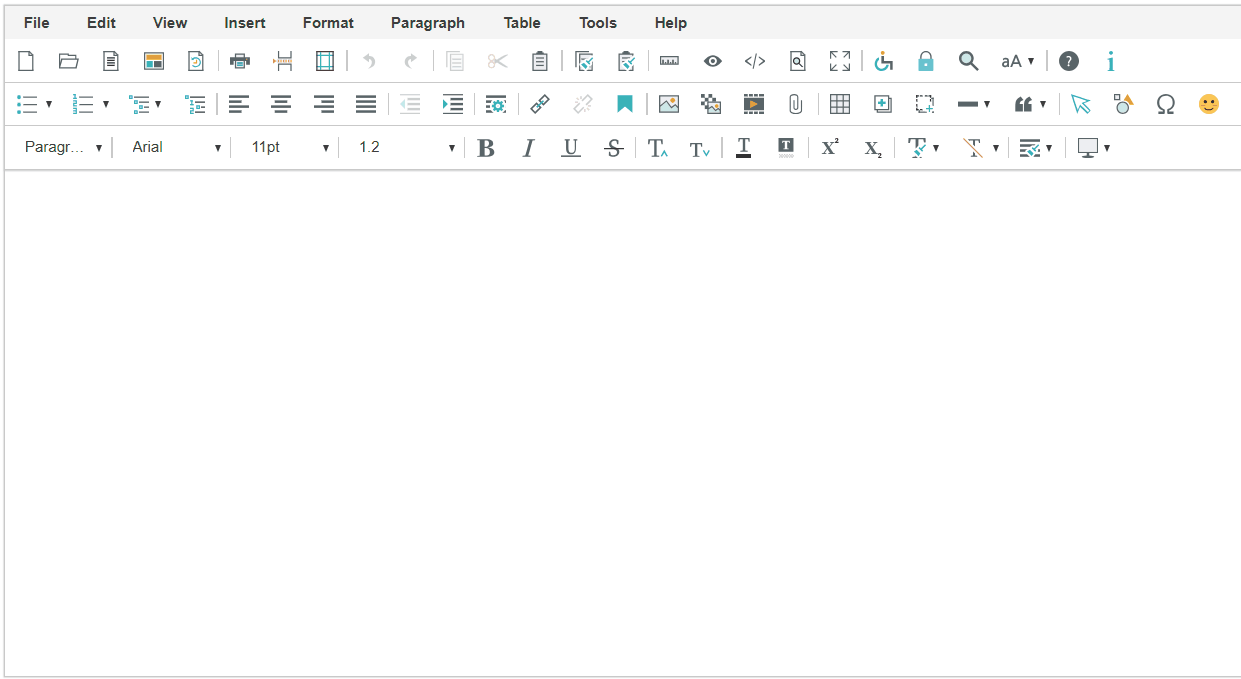Insert or edit a link

540,104
